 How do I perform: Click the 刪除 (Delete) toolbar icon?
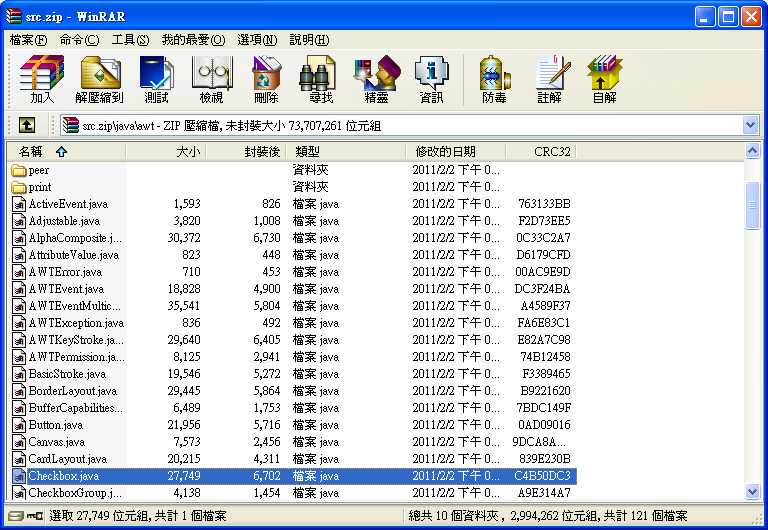(266, 79)
